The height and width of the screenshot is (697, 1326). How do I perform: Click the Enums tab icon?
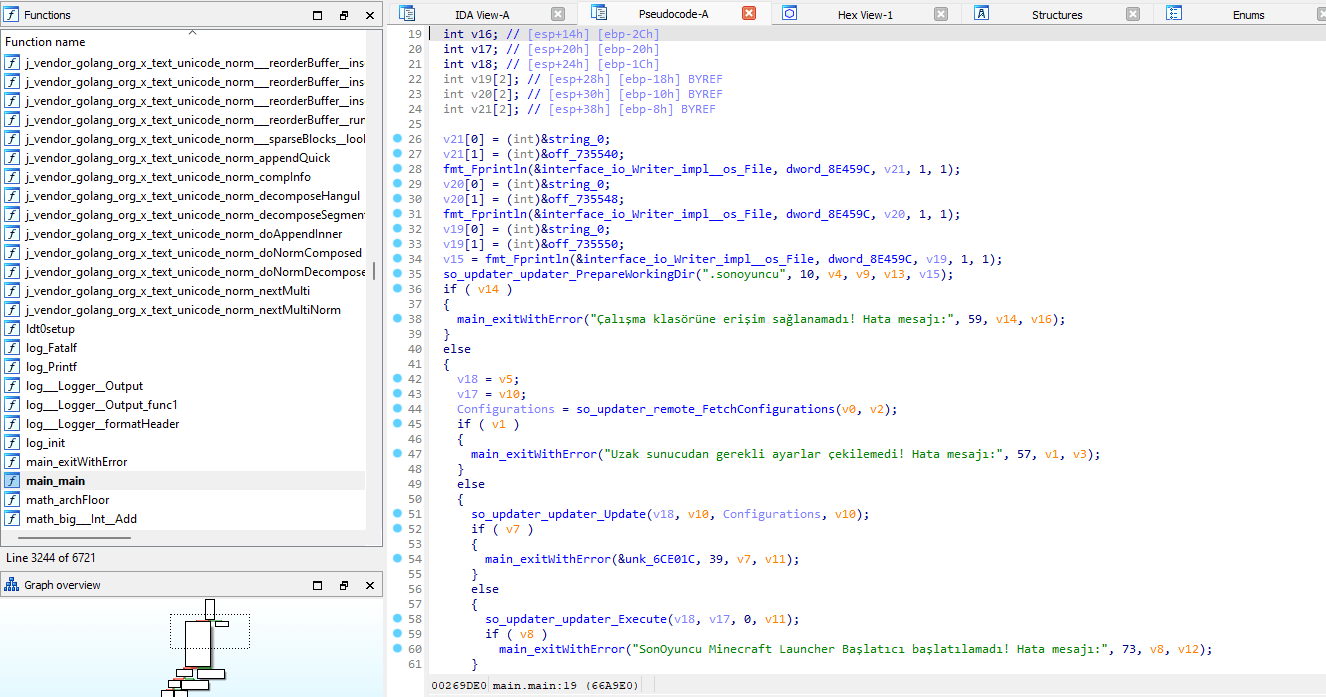[x=1174, y=14]
